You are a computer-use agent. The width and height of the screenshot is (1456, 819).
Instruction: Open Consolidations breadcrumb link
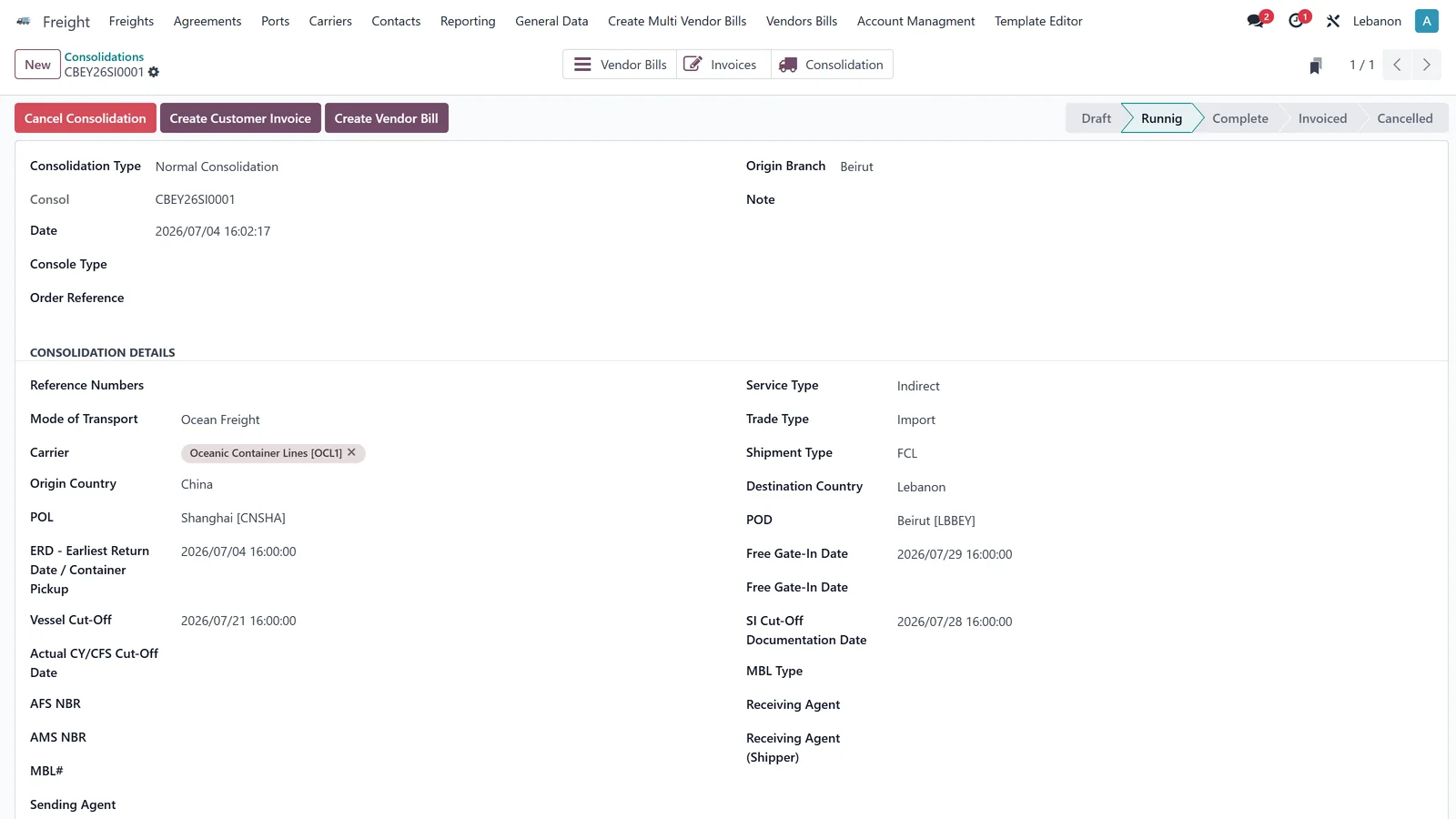[x=104, y=56]
